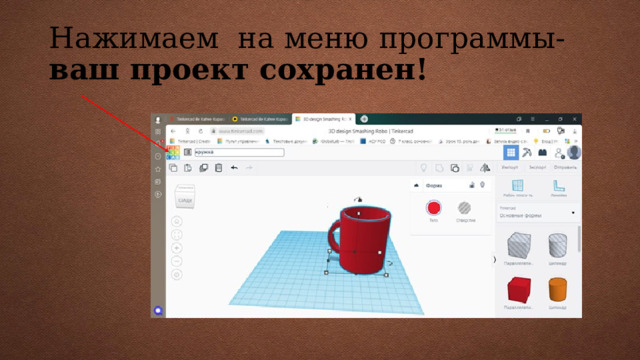Click the Paste tool icon

click(x=188, y=168)
